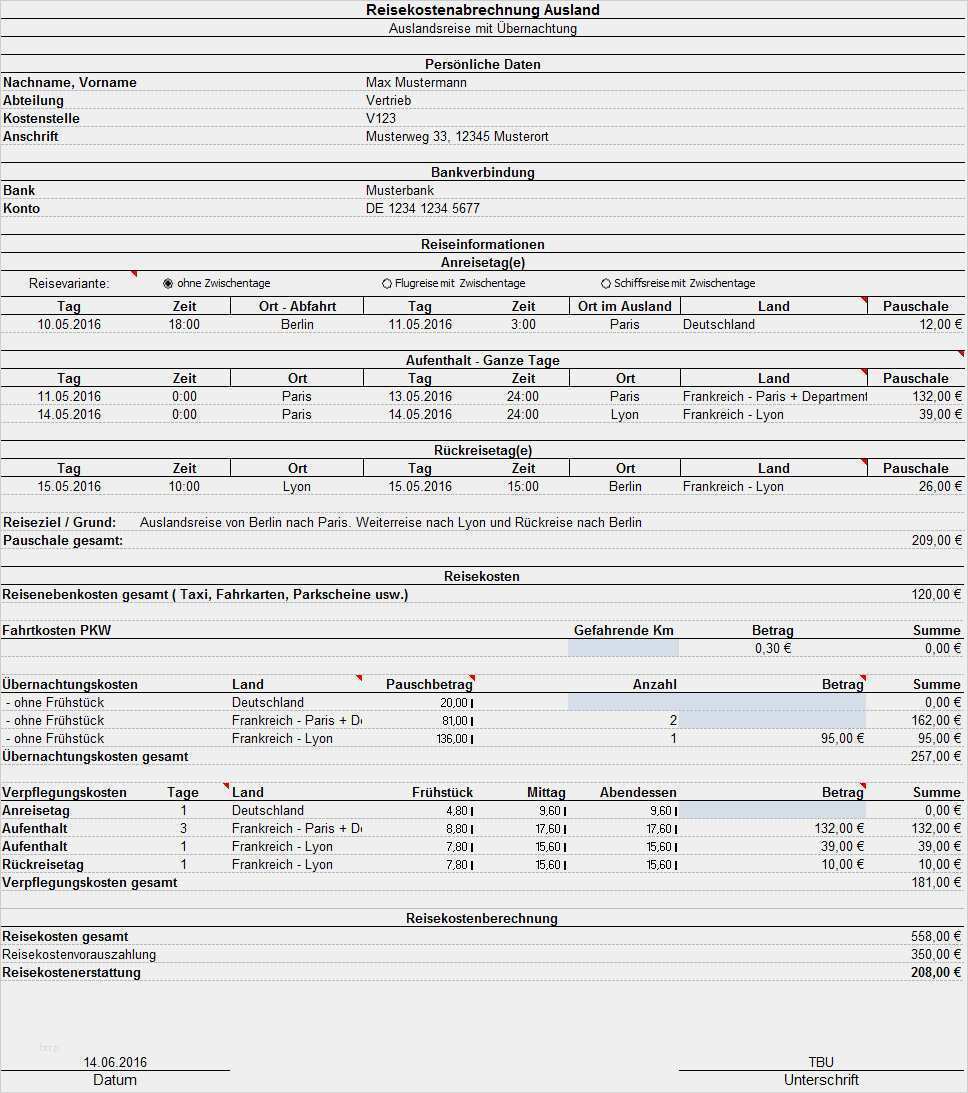Click the Reisenebenkosten amount 120,00 €
The image size is (968, 1093).
[x=936, y=594]
